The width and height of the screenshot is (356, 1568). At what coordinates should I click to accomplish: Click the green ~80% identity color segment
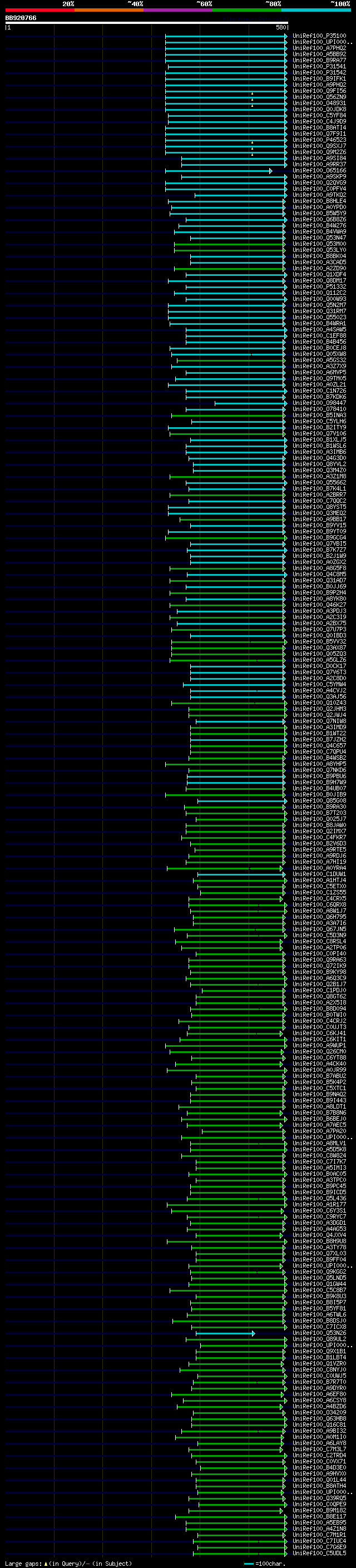pyautogui.click(x=247, y=10)
